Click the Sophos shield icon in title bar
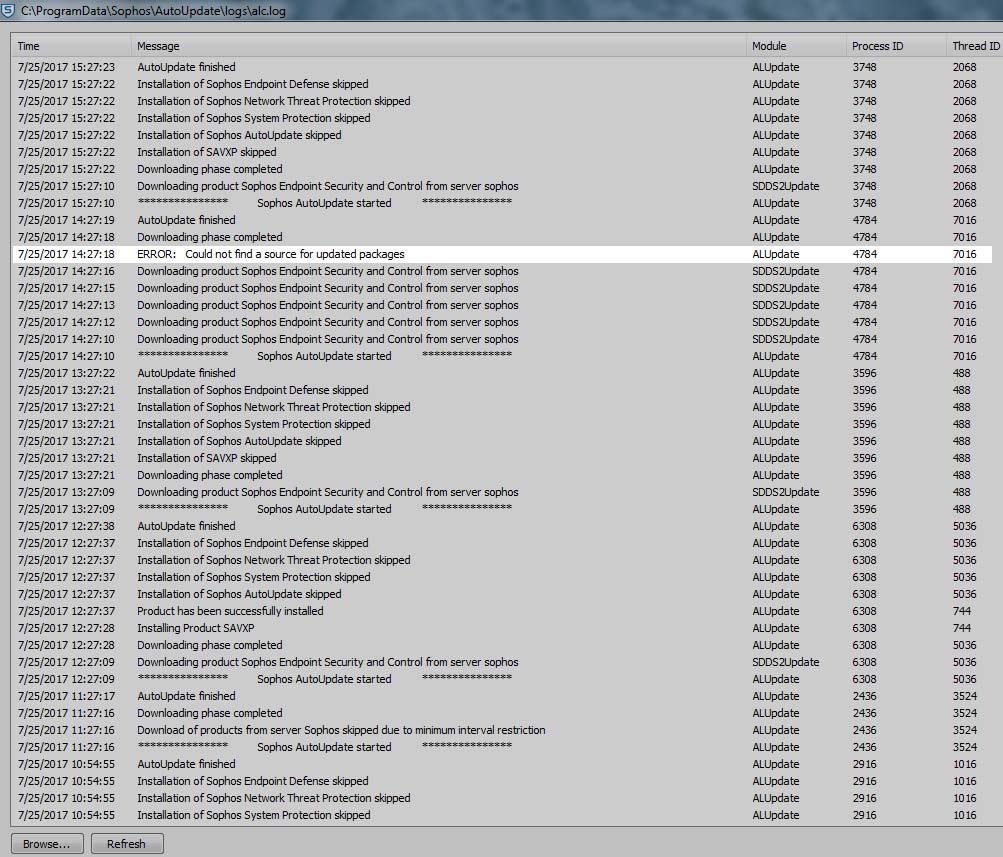Viewport: 1003px width, 857px height. point(7,10)
